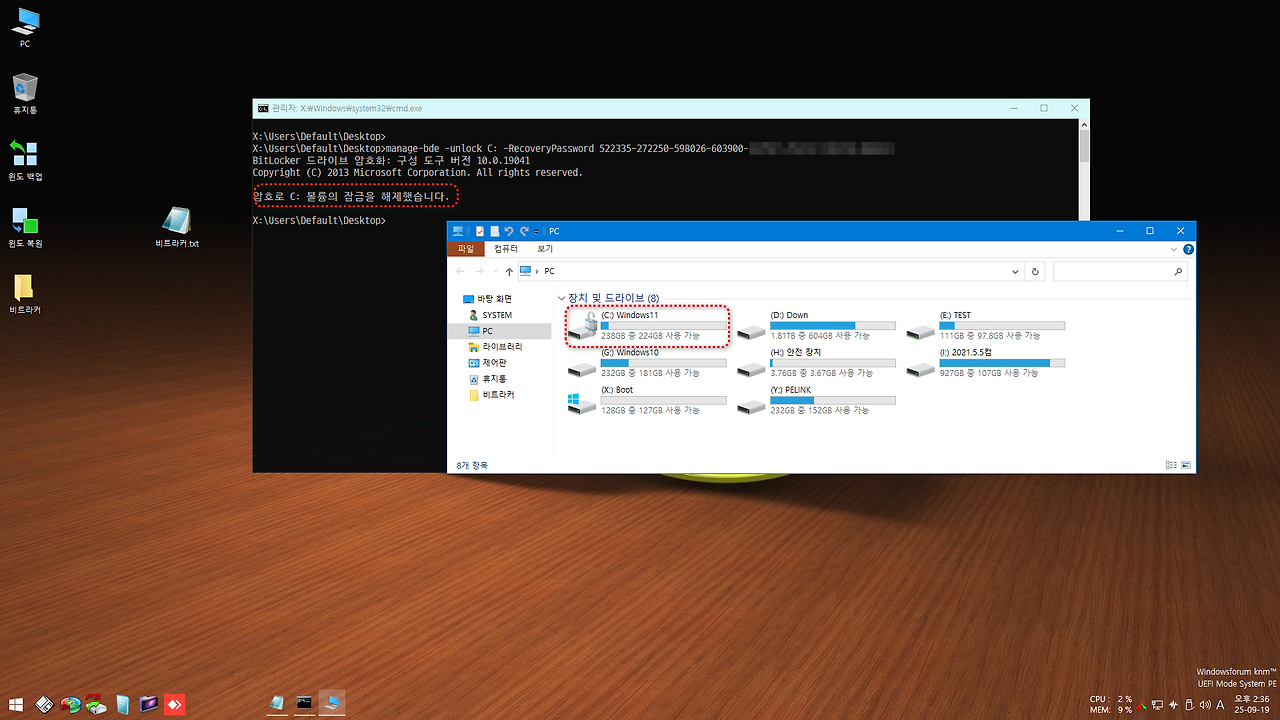Select the 비트라커.txt file on desktop
The height and width of the screenshot is (720, 1280).
[x=177, y=227]
